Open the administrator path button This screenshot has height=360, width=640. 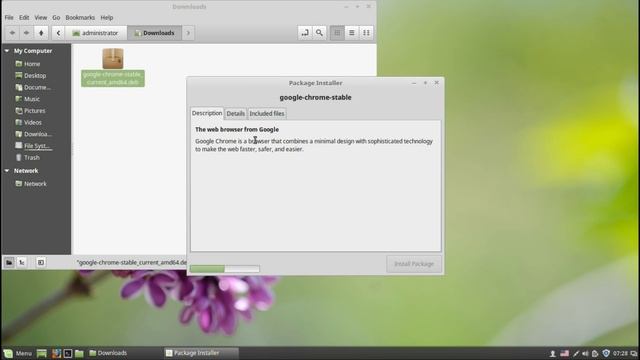tap(96, 33)
